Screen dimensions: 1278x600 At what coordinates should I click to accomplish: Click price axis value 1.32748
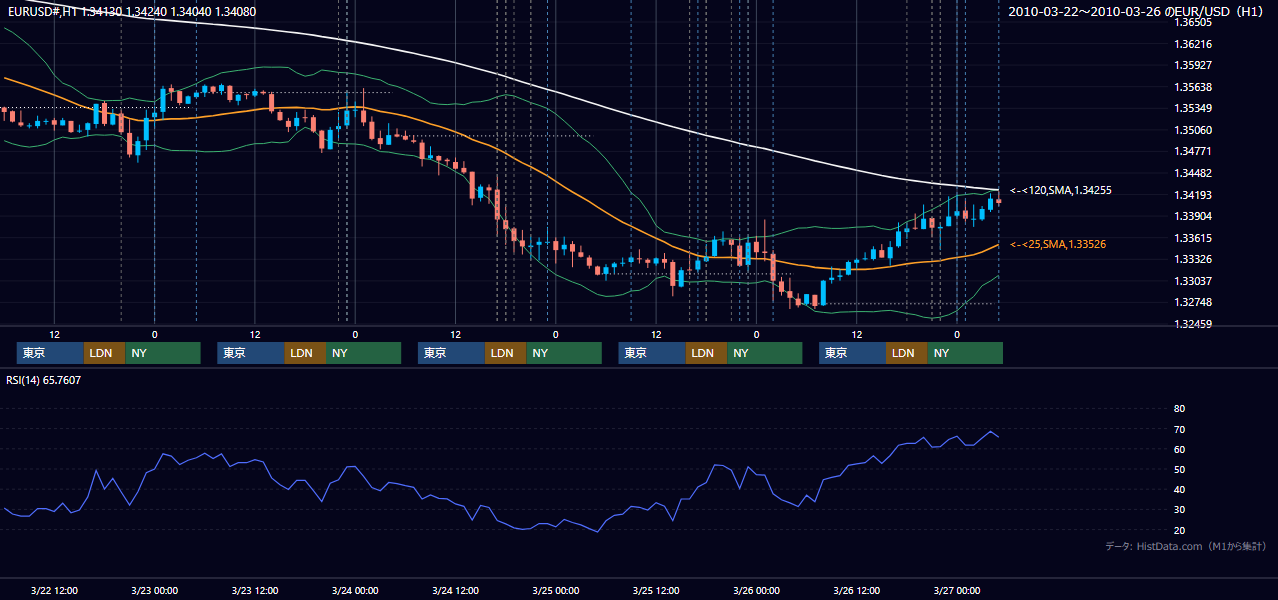1193,302
